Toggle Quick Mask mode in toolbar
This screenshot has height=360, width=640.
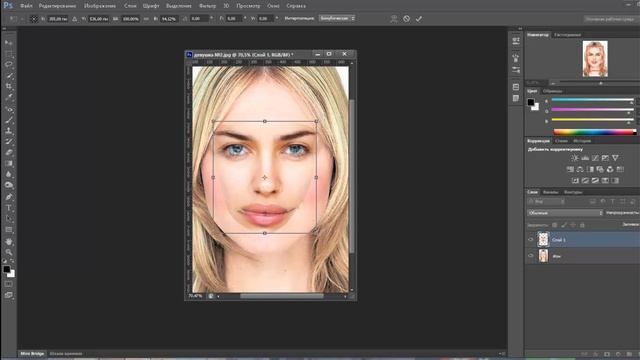pyautogui.click(x=9, y=284)
